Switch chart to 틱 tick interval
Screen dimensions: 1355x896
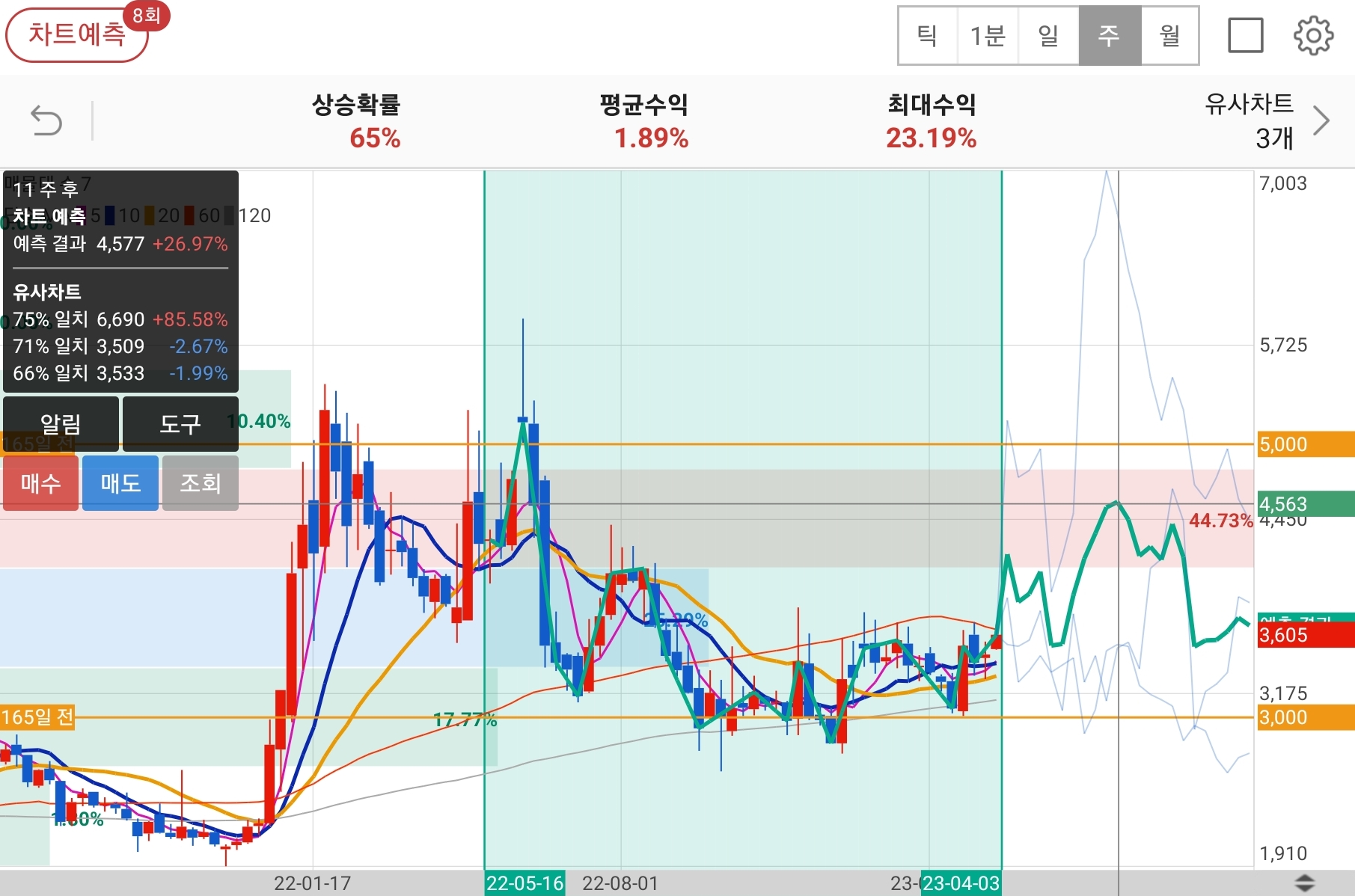928,35
